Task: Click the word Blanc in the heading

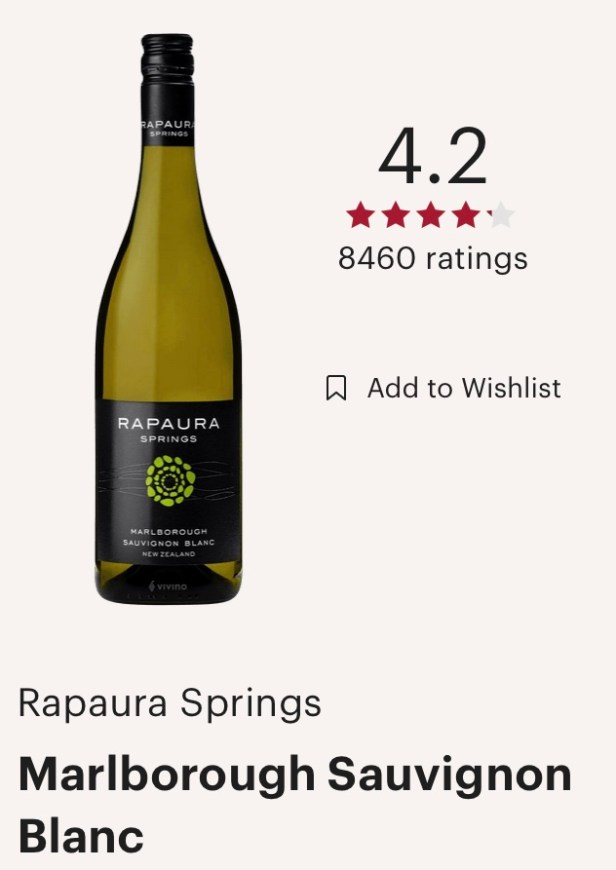Action: coord(81,836)
